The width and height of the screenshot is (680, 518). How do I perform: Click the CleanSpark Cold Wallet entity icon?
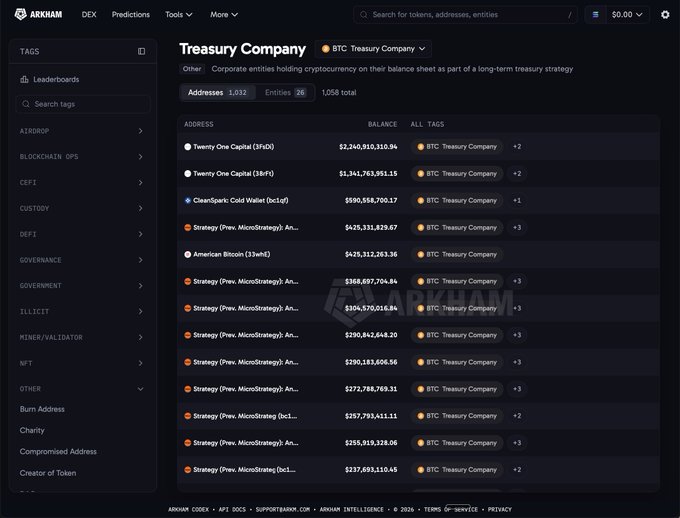tap(187, 200)
